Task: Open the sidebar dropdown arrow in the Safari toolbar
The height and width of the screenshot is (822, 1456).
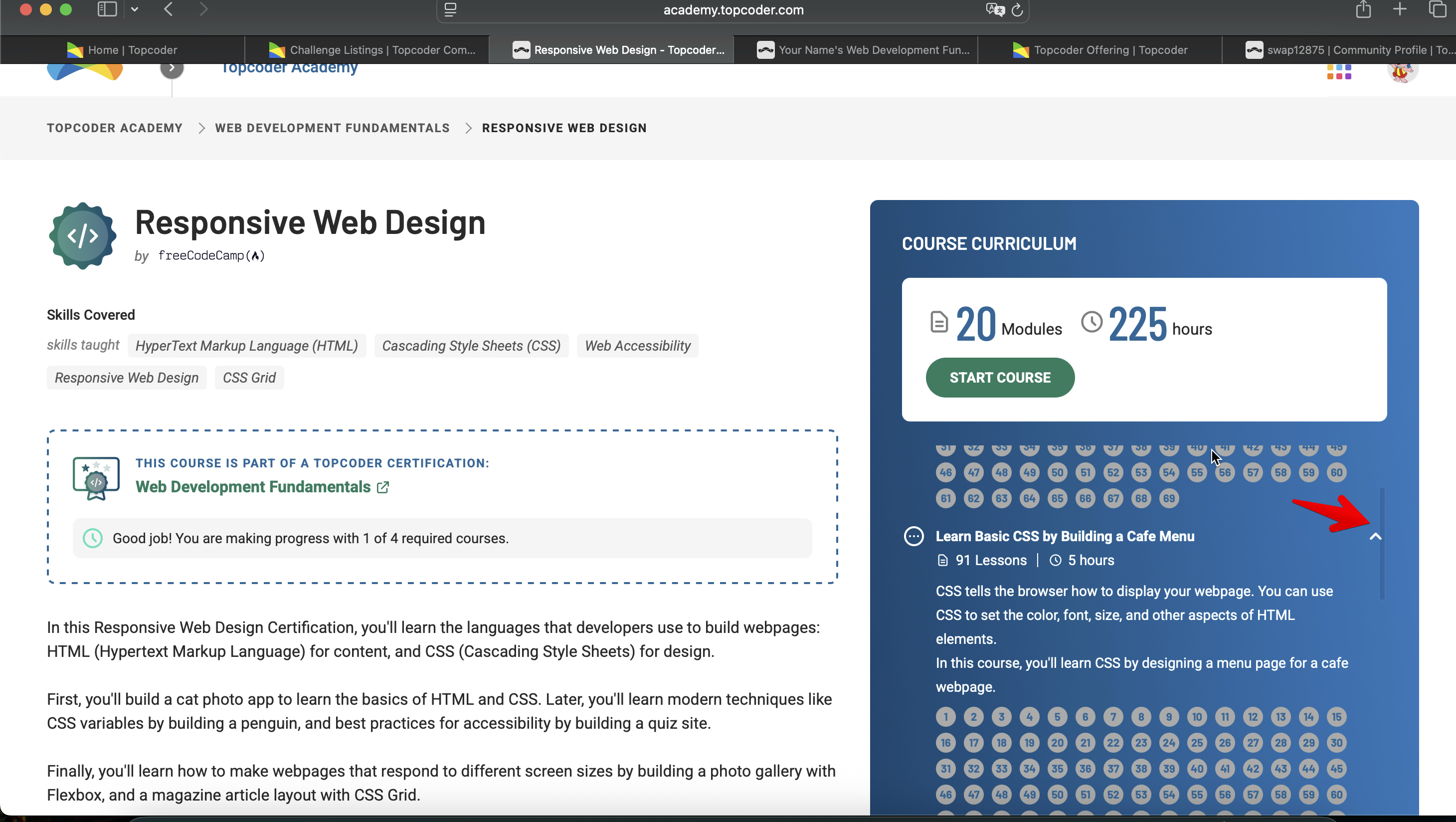Action: click(135, 9)
